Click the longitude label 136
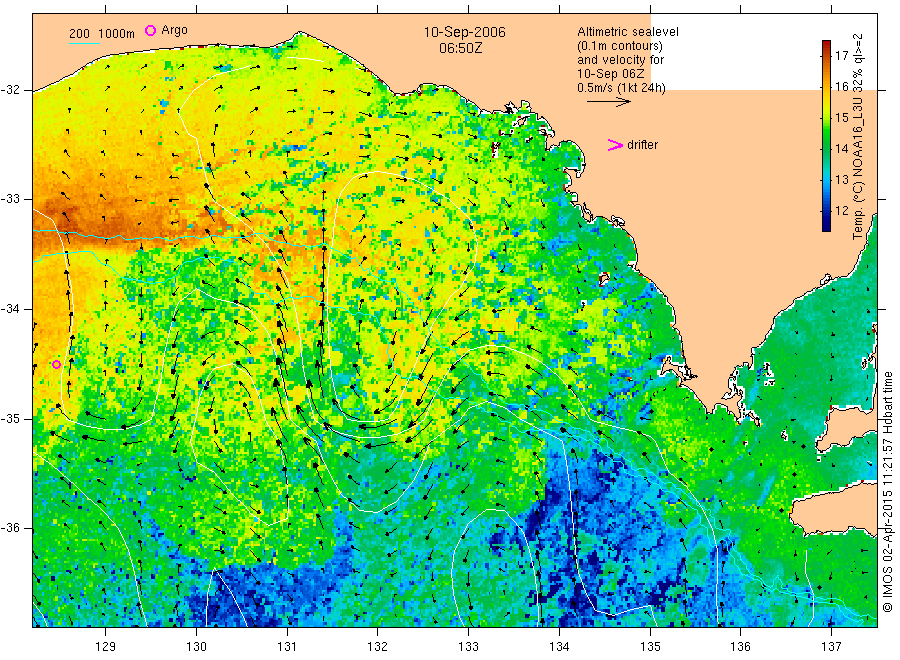900x660 pixels. pos(740,647)
